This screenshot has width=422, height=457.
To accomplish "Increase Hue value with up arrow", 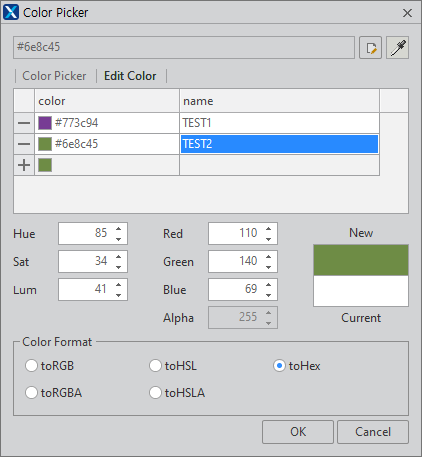I will [119, 229].
